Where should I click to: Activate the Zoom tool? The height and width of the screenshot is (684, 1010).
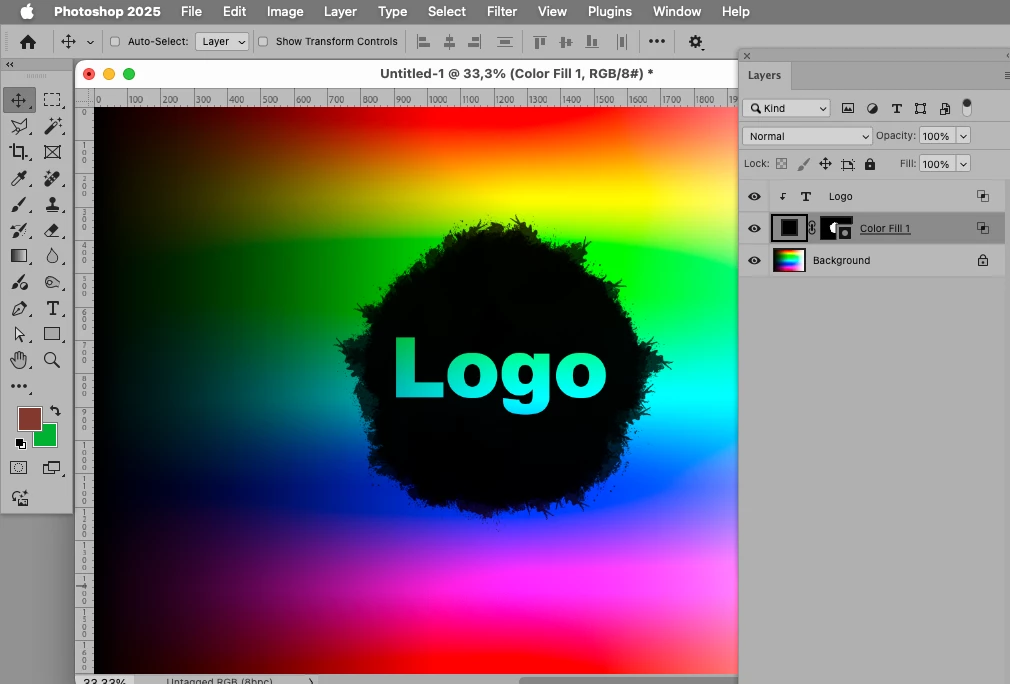pos(52,360)
